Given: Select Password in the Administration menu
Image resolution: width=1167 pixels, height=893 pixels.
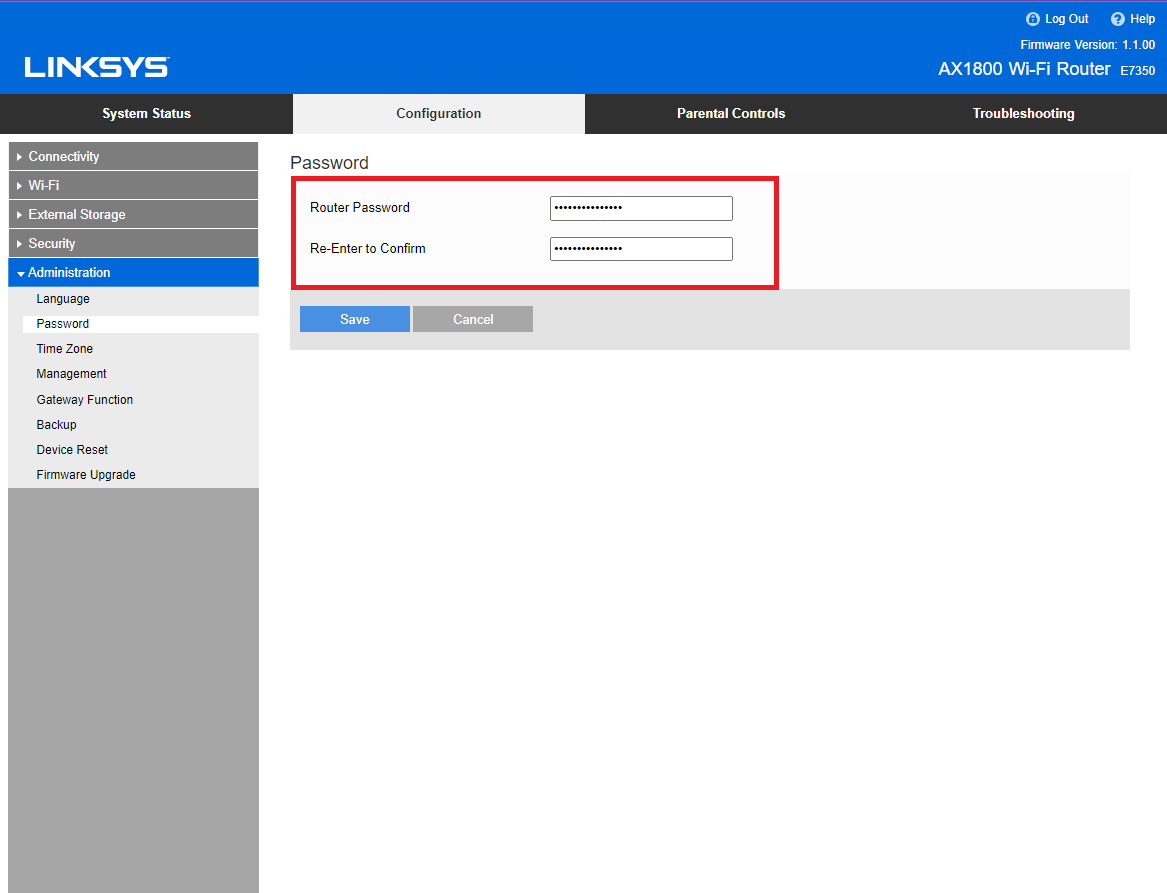Looking at the screenshot, I should click(x=63, y=324).
